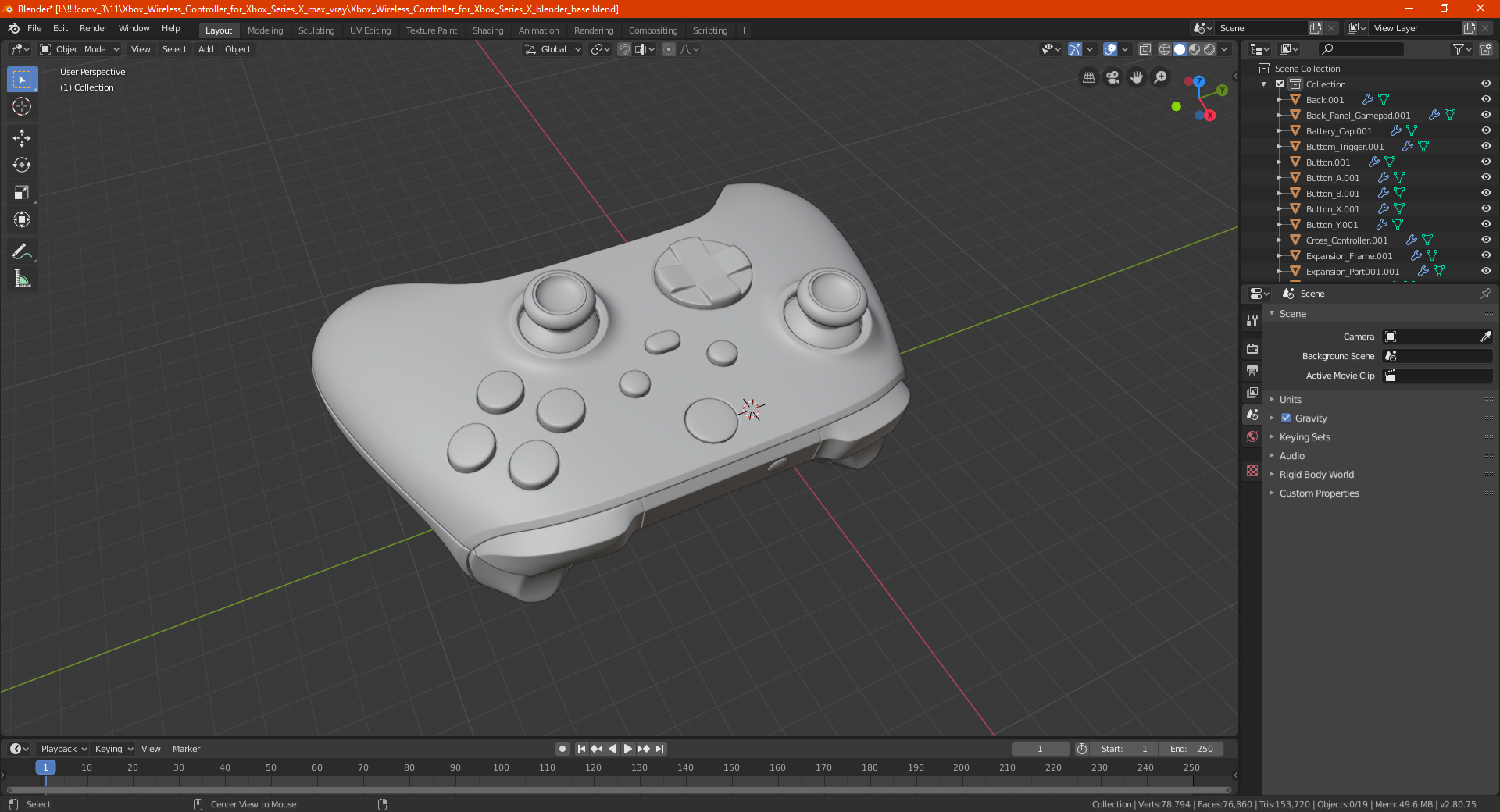1500x812 pixels.
Task: Switch to UV Editing workspace tab
Action: click(370, 30)
